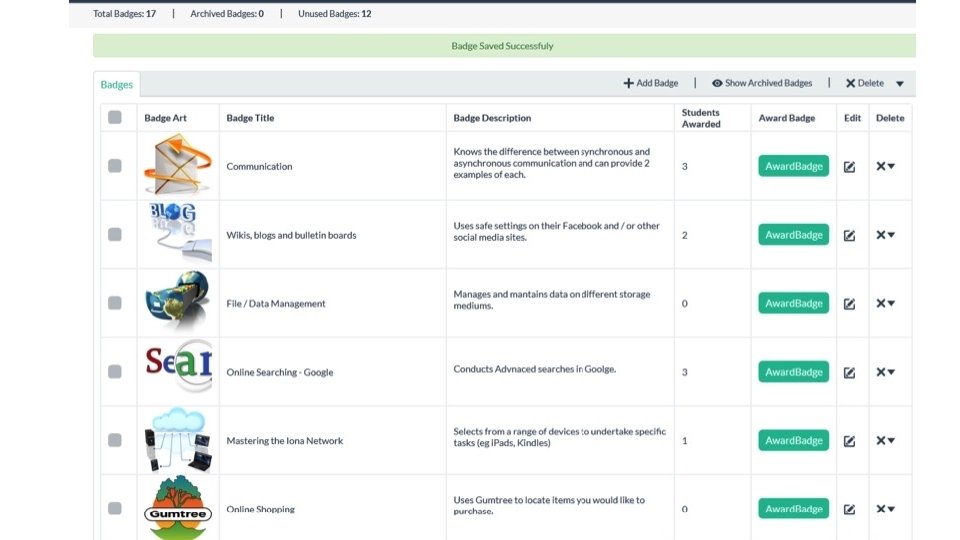Award the Mastering the Iona Network badge
This screenshot has width=960, height=540.
(x=793, y=440)
